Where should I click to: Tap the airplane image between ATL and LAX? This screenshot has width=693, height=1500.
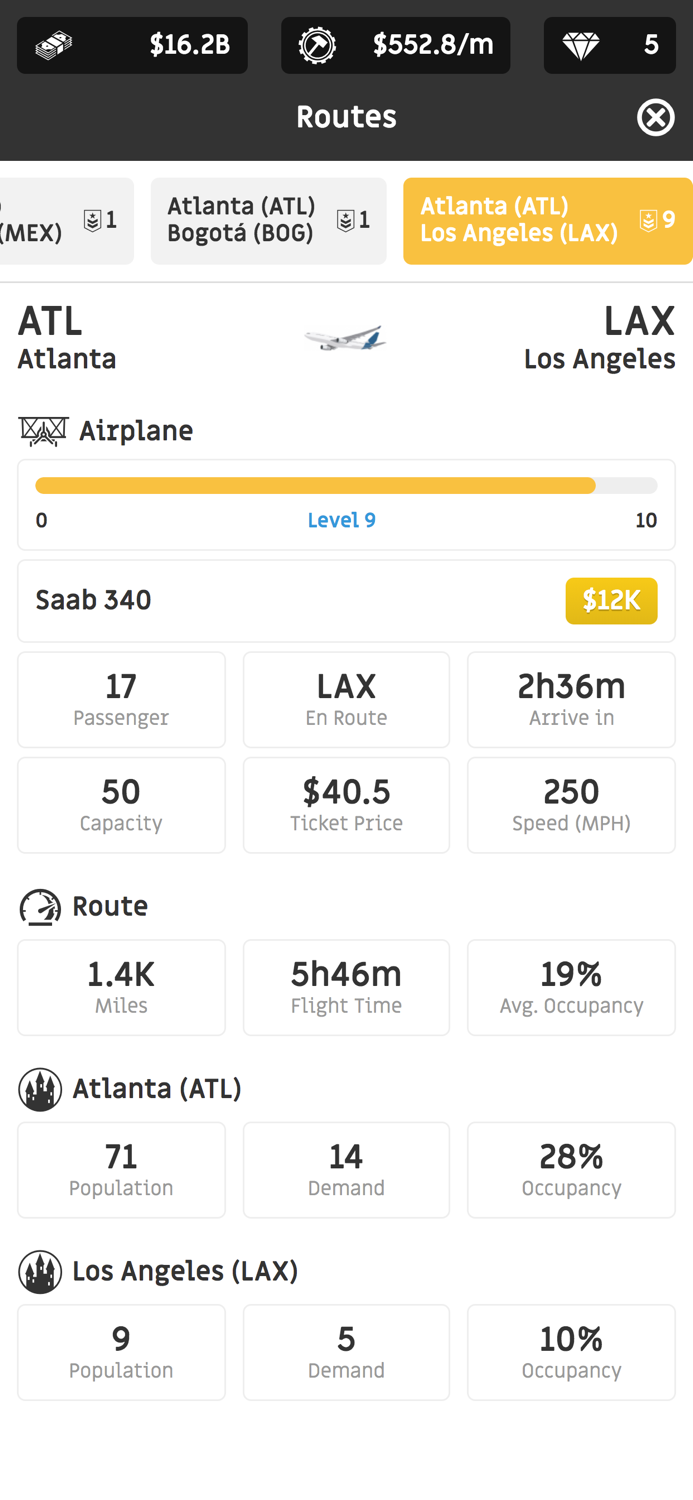pyautogui.click(x=345, y=338)
